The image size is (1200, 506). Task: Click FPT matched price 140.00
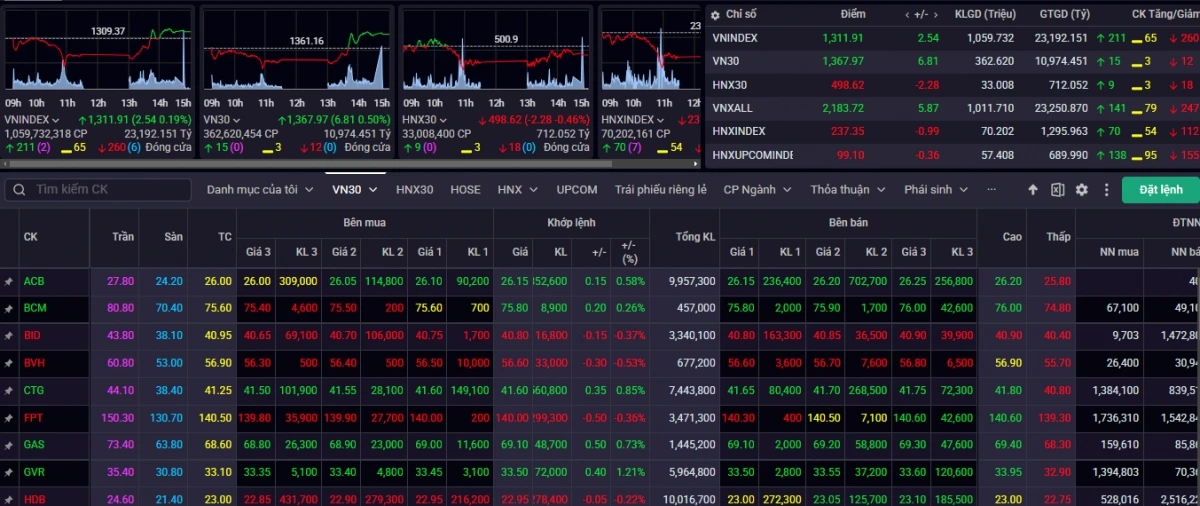[x=512, y=417]
